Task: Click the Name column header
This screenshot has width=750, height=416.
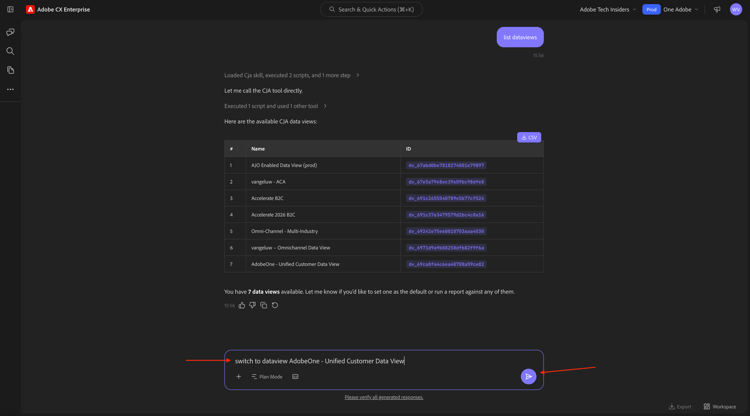Action: 258,149
